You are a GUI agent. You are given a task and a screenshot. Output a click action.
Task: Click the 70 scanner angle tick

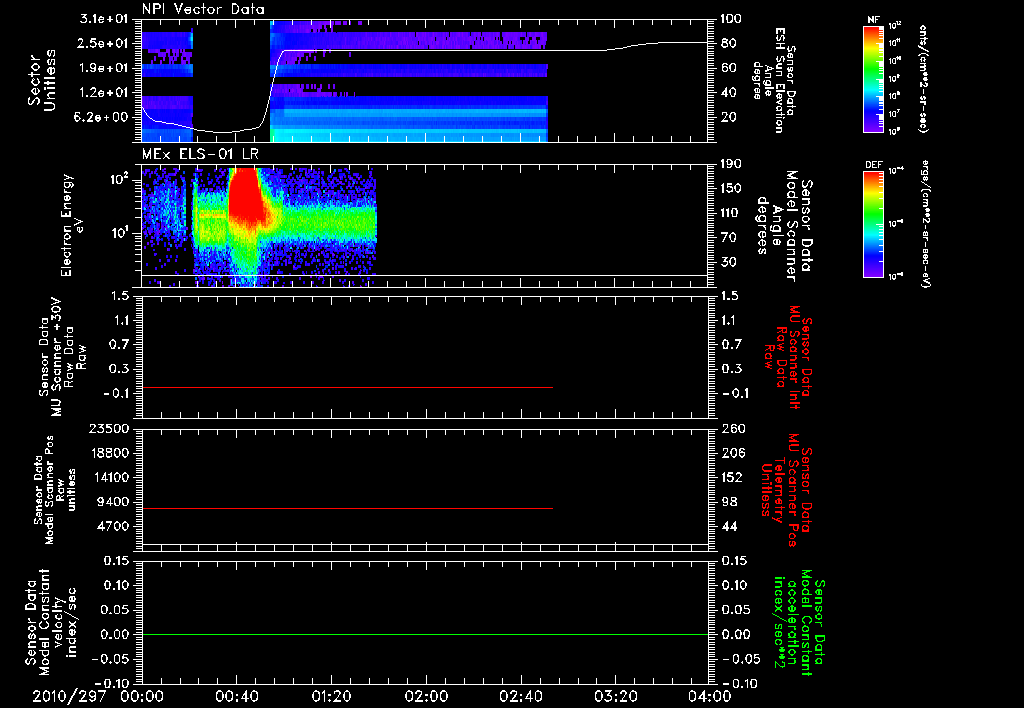click(729, 238)
